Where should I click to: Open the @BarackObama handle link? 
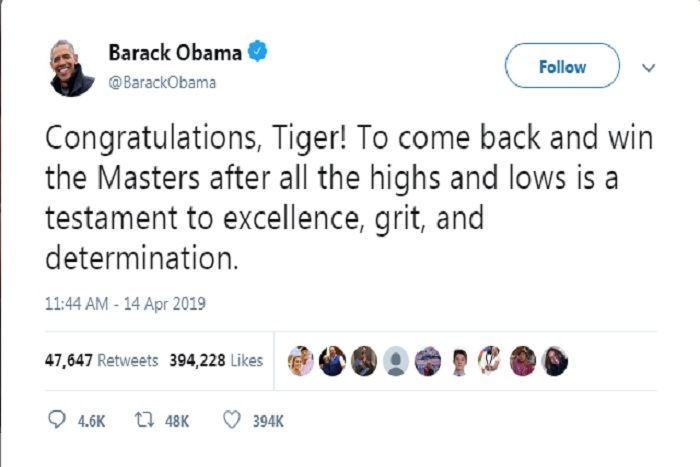162,83
